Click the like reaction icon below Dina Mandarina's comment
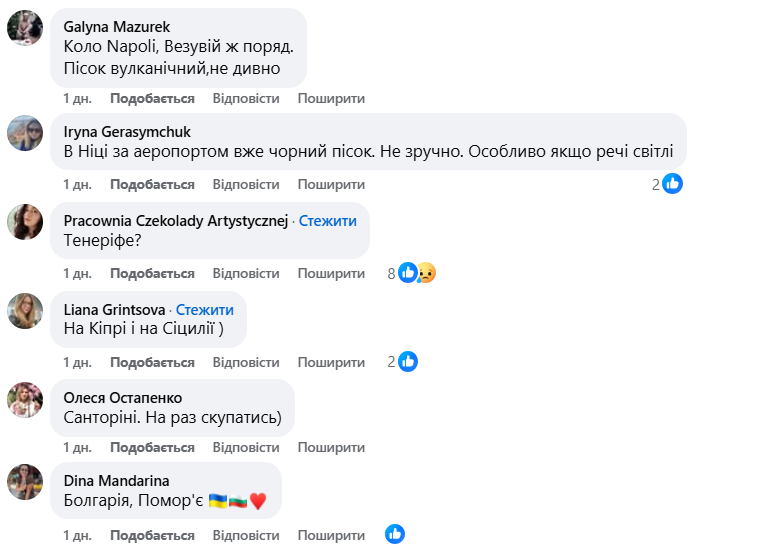 (395, 534)
